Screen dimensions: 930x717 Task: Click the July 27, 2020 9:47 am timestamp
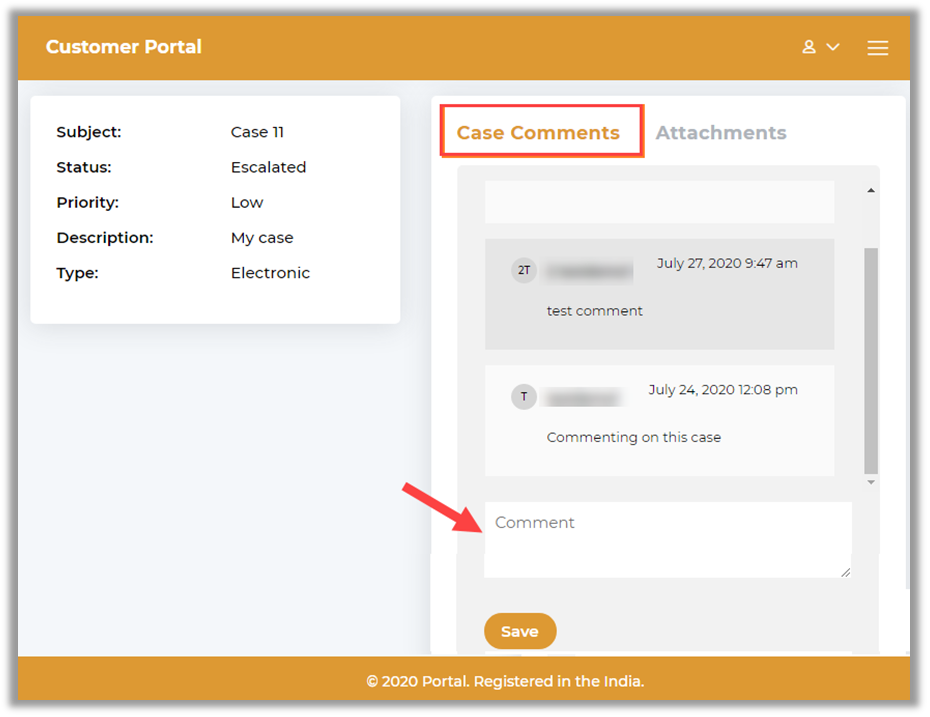[727, 263]
